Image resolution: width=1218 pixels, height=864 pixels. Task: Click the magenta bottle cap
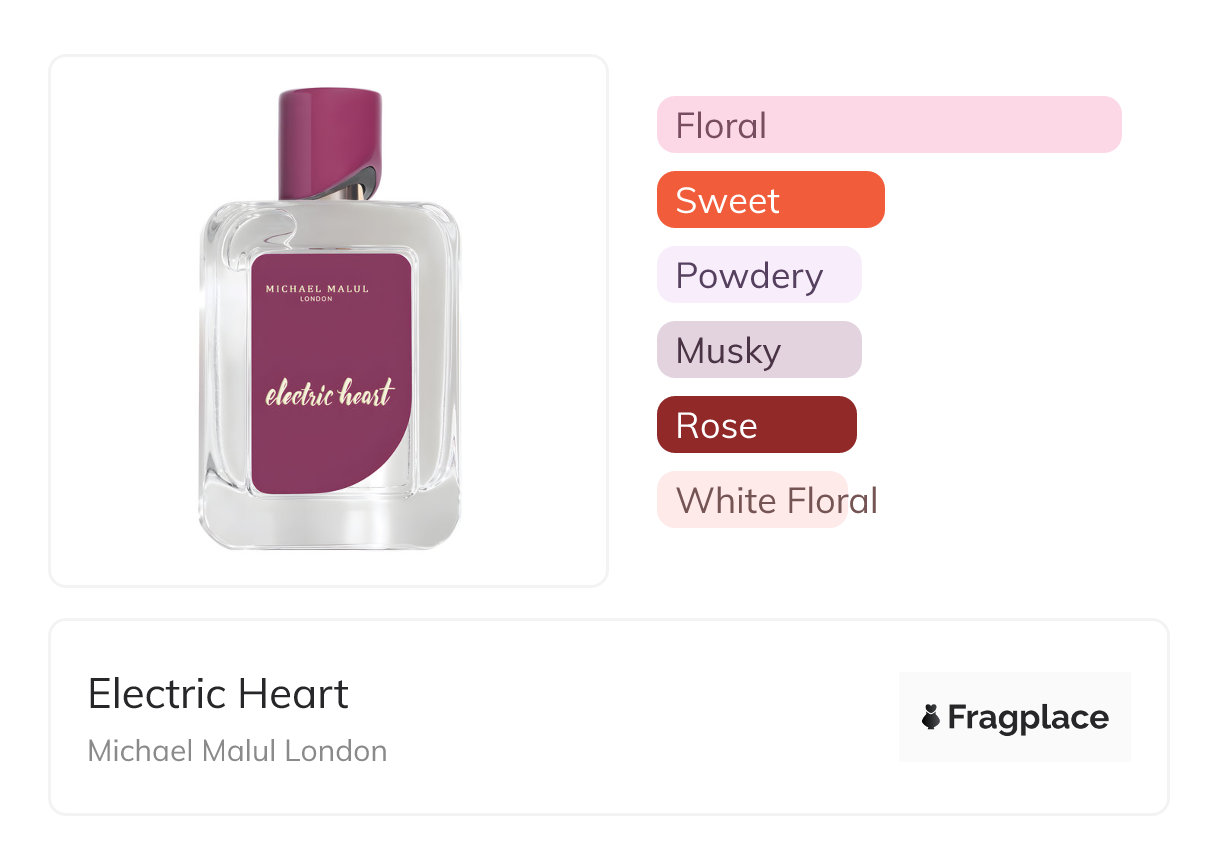(x=328, y=140)
